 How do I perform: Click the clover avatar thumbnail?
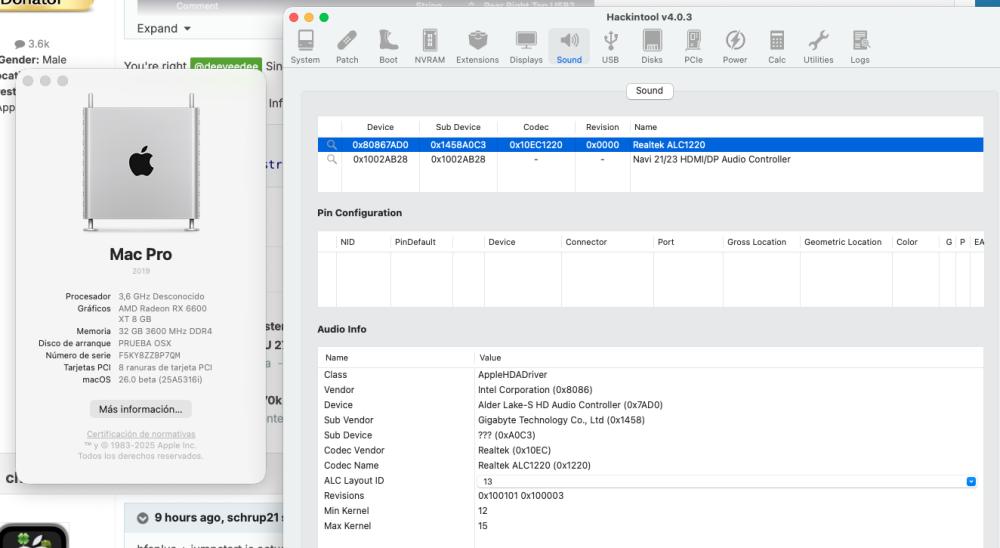(x=33, y=537)
